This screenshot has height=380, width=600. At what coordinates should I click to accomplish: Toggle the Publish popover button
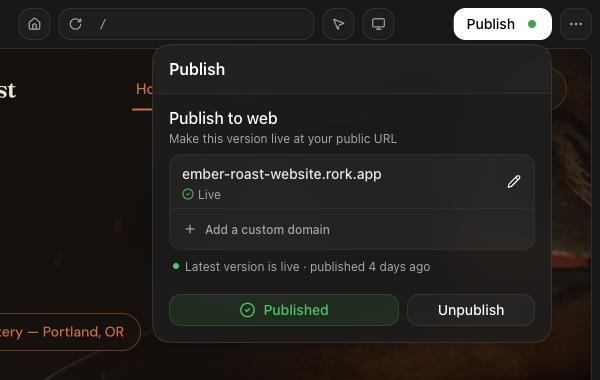(502, 24)
